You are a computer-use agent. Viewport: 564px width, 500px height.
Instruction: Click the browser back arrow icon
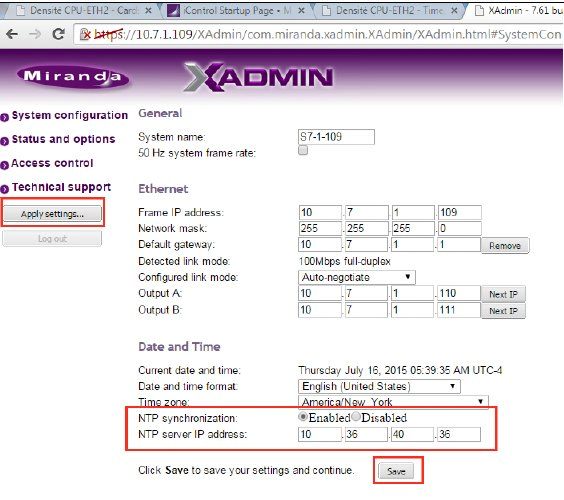point(12,35)
